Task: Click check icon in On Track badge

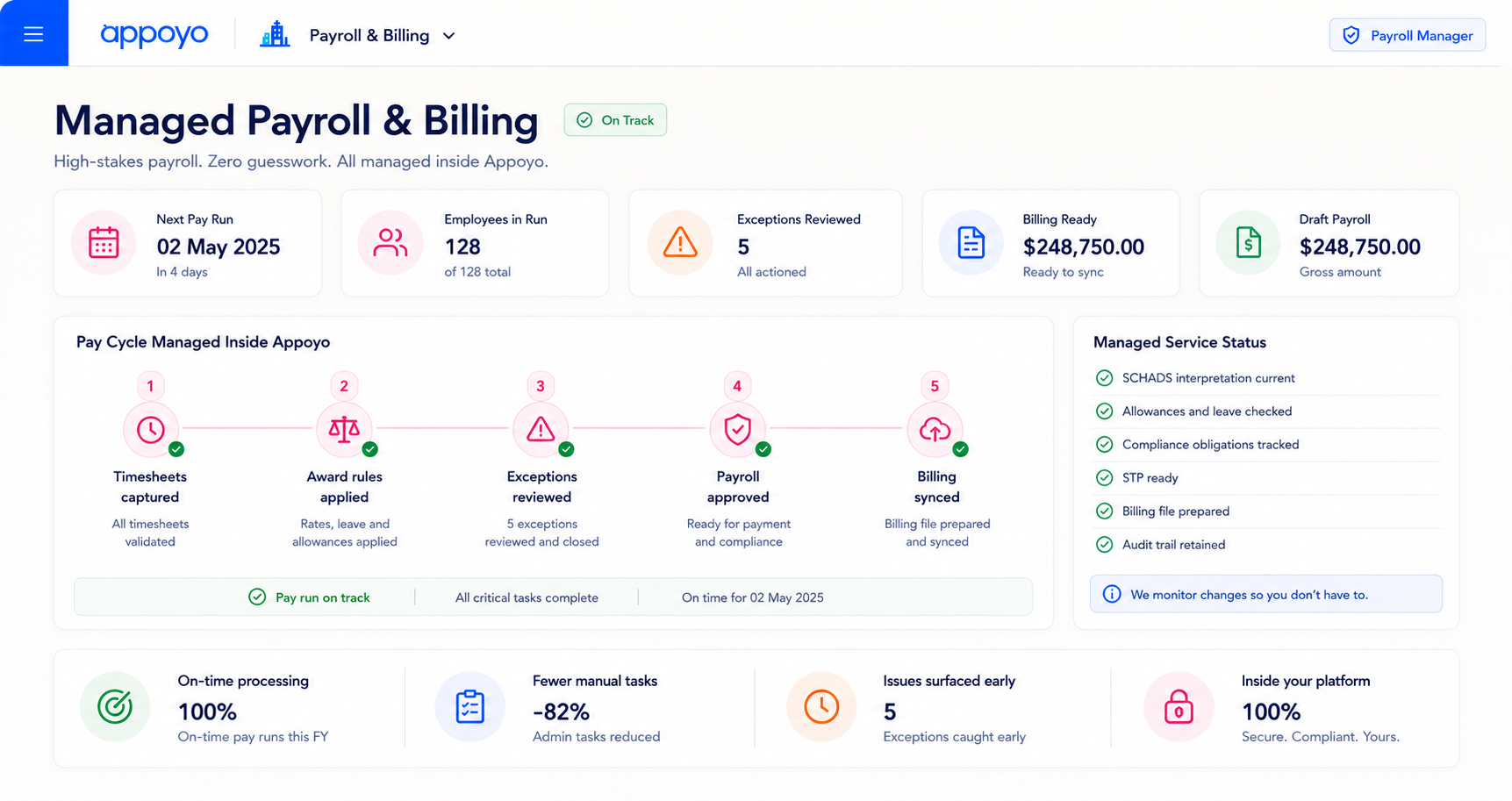Action: point(584,120)
